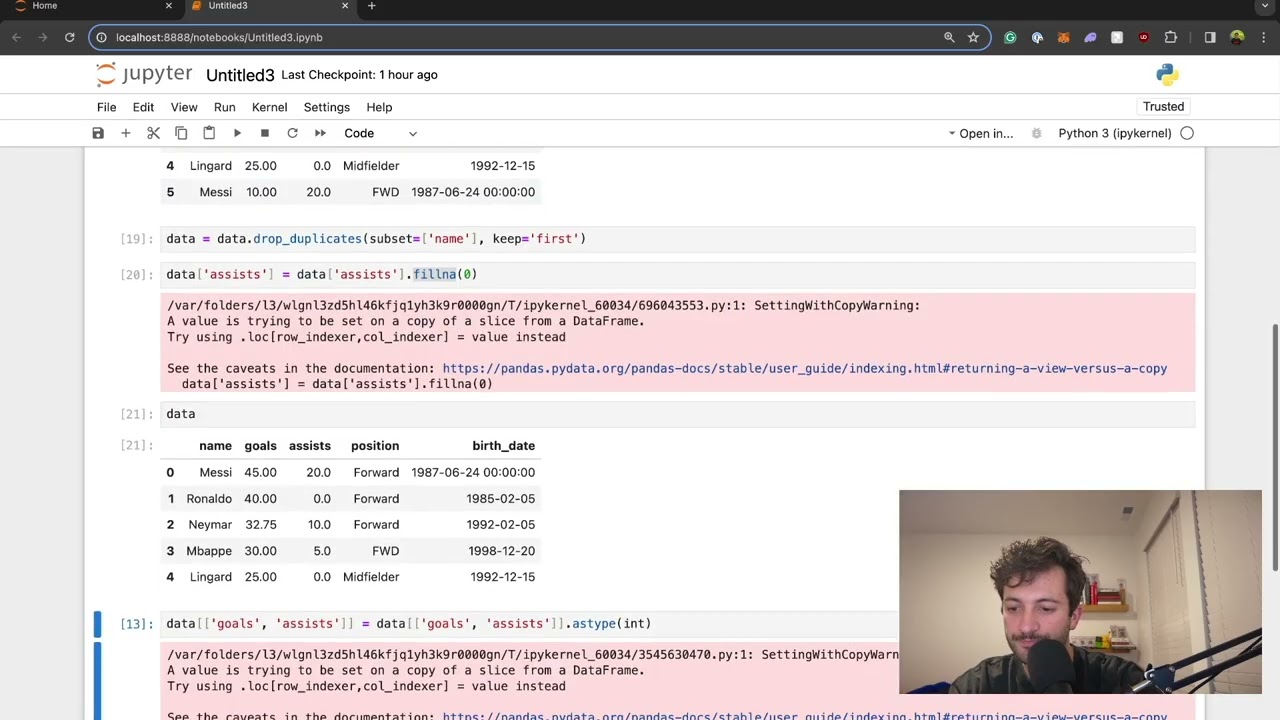Image resolution: width=1280 pixels, height=720 pixels.
Task: Click the Python 3 (ipykernel) kernel name
Action: tap(1115, 133)
